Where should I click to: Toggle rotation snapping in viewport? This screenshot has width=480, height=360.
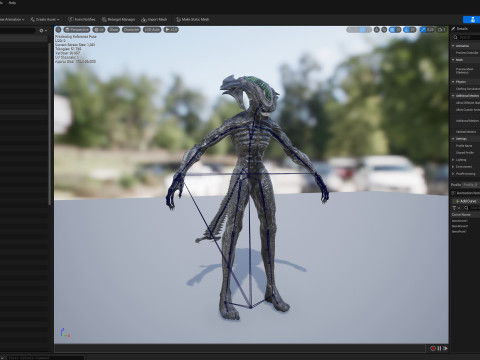coord(406,30)
